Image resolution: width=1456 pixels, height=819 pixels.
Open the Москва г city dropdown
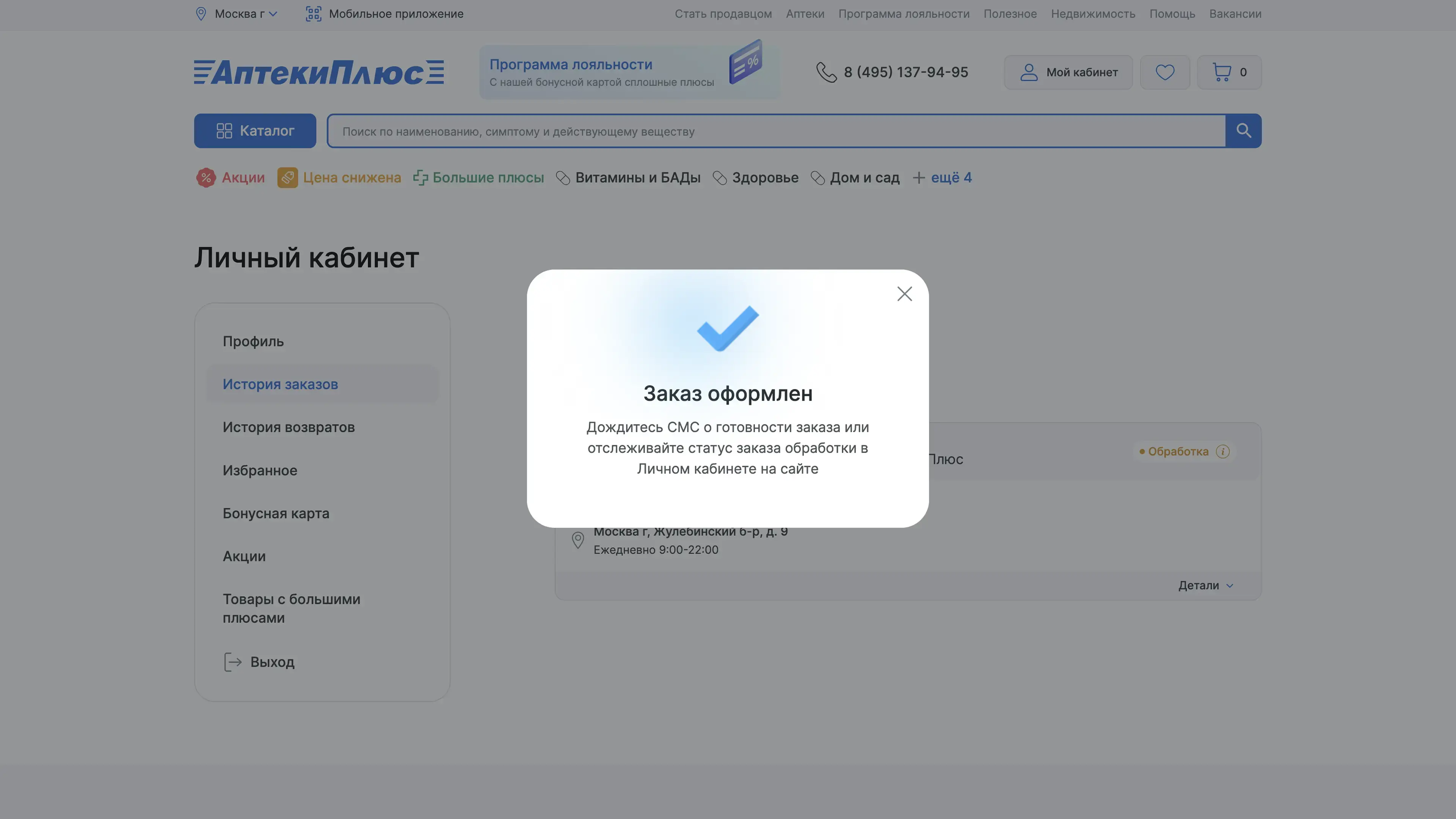pyautogui.click(x=245, y=14)
